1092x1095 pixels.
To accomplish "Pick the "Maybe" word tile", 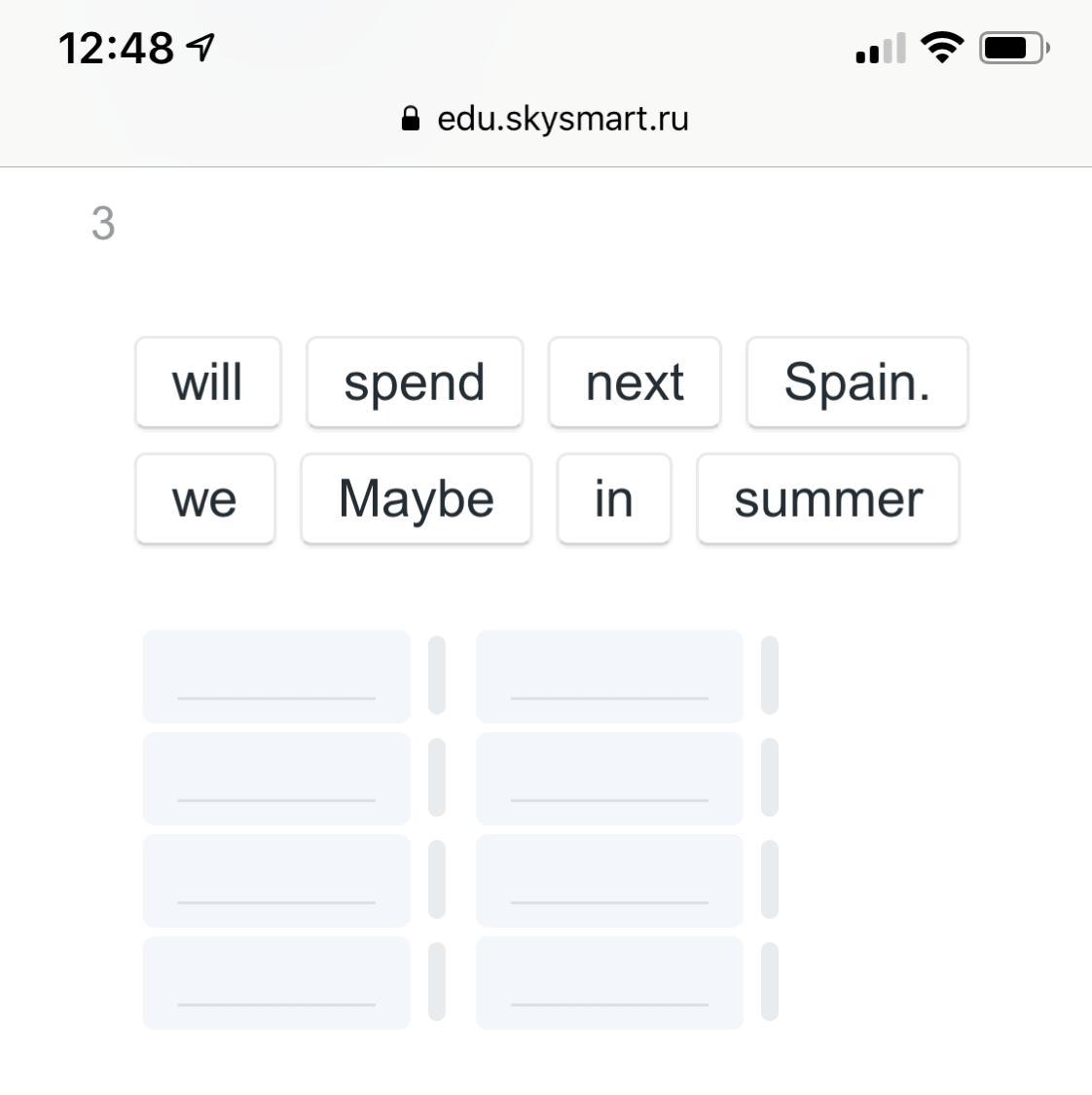I will pos(417,499).
